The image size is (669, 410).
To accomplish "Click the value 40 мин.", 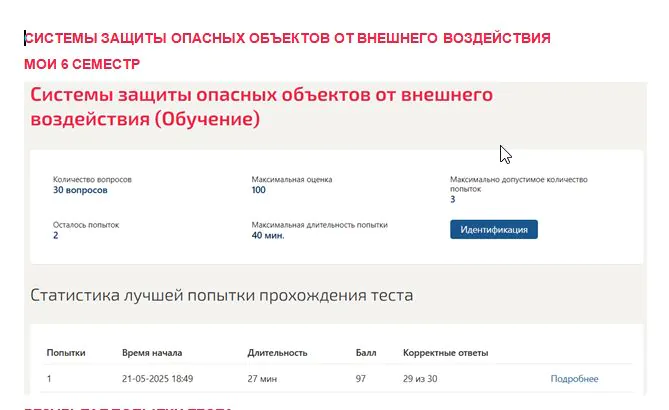I will (268, 236).
